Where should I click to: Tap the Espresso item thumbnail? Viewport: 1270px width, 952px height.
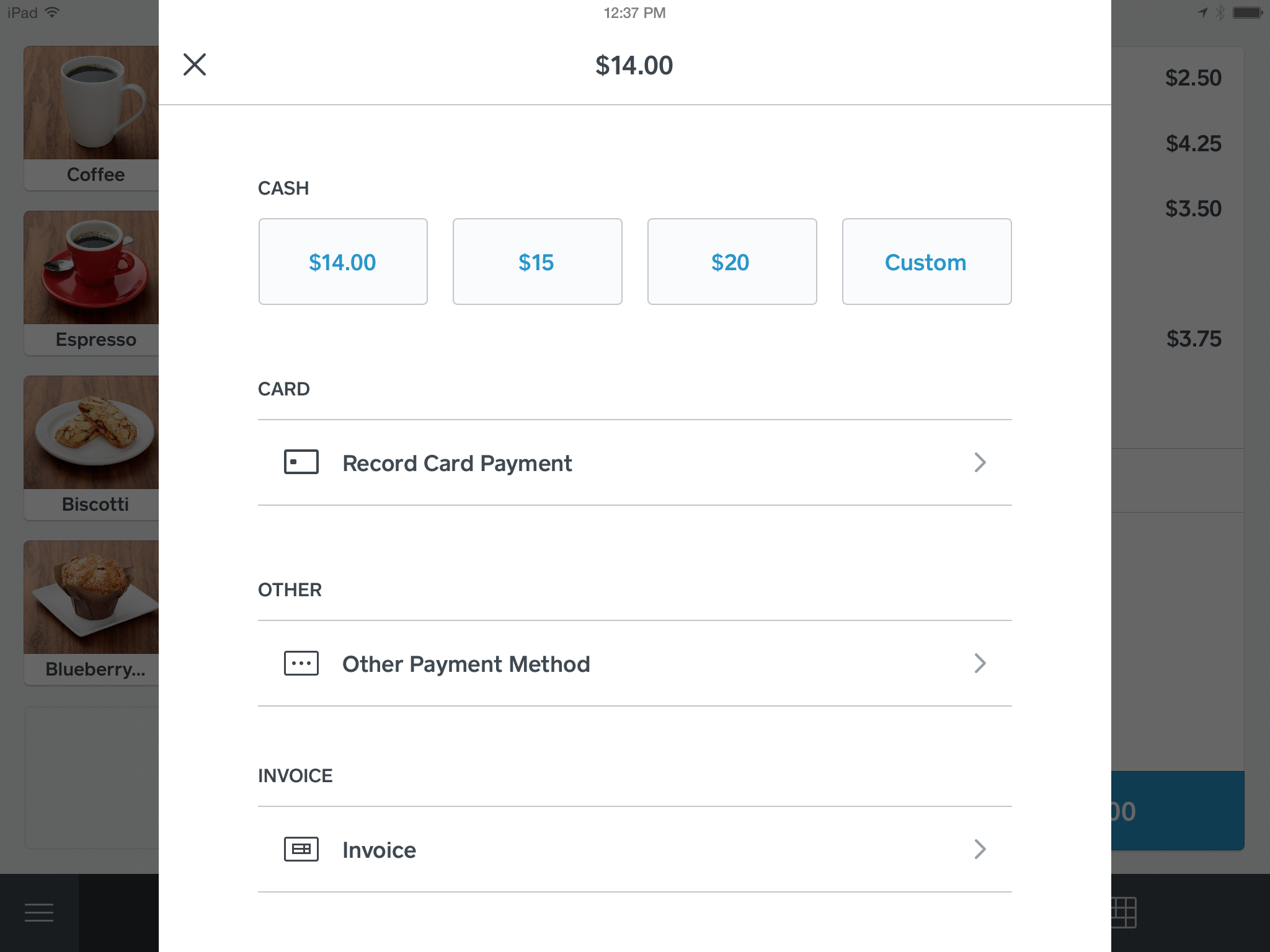point(91,267)
